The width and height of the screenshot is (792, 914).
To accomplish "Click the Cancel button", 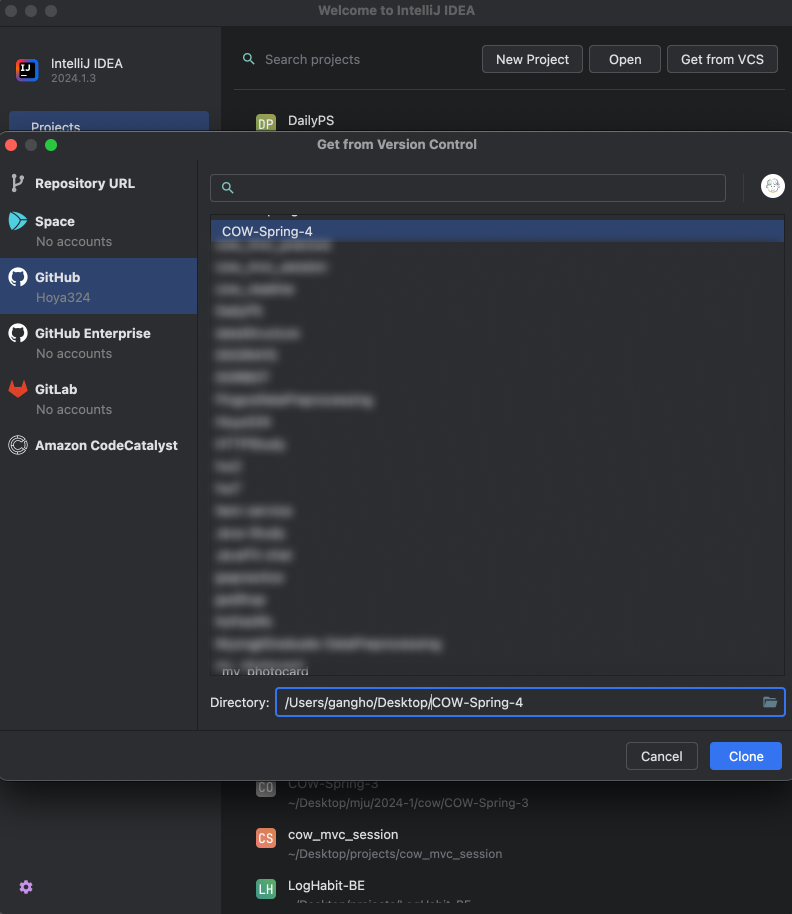I will (x=661, y=756).
